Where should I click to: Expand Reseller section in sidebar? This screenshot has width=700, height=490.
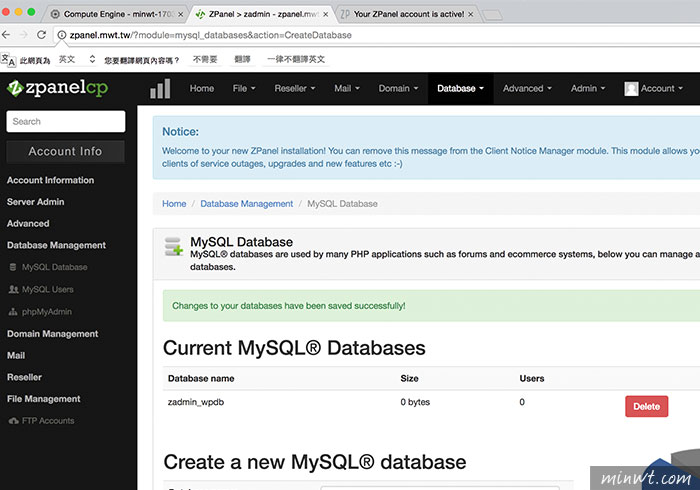25,378
